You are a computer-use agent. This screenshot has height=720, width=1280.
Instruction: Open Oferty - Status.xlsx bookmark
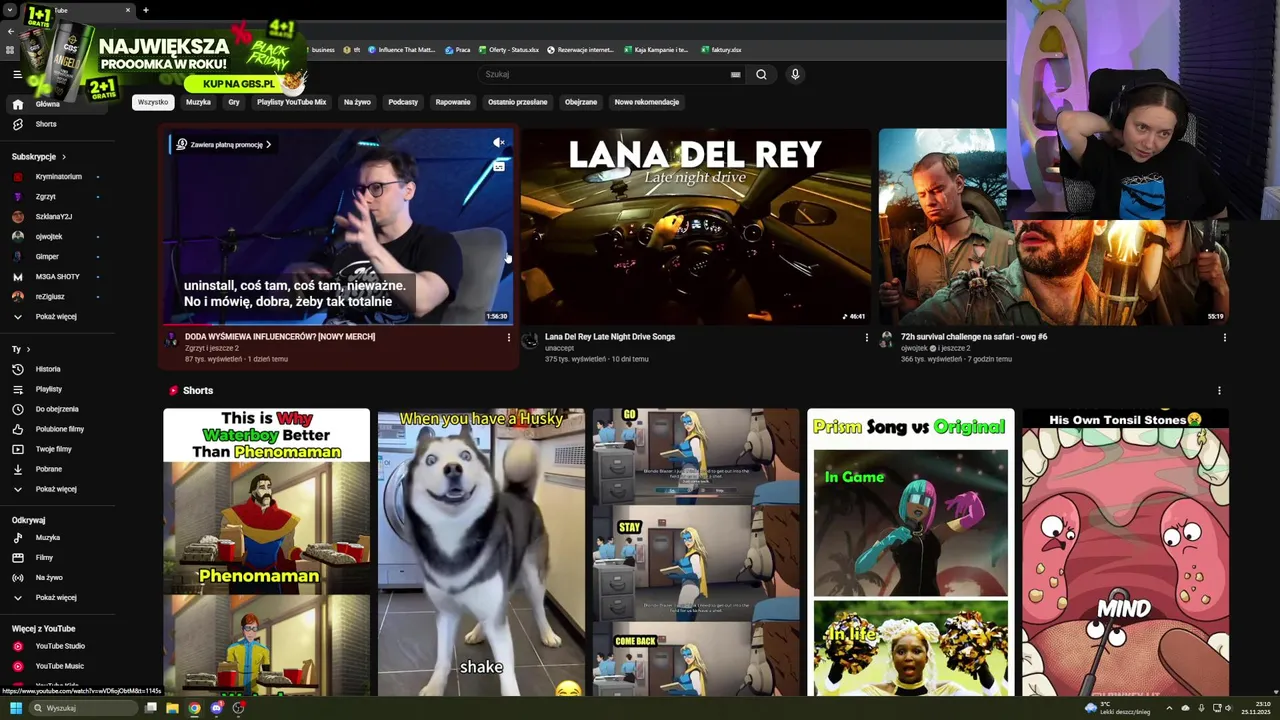pyautogui.click(x=508, y=50)
